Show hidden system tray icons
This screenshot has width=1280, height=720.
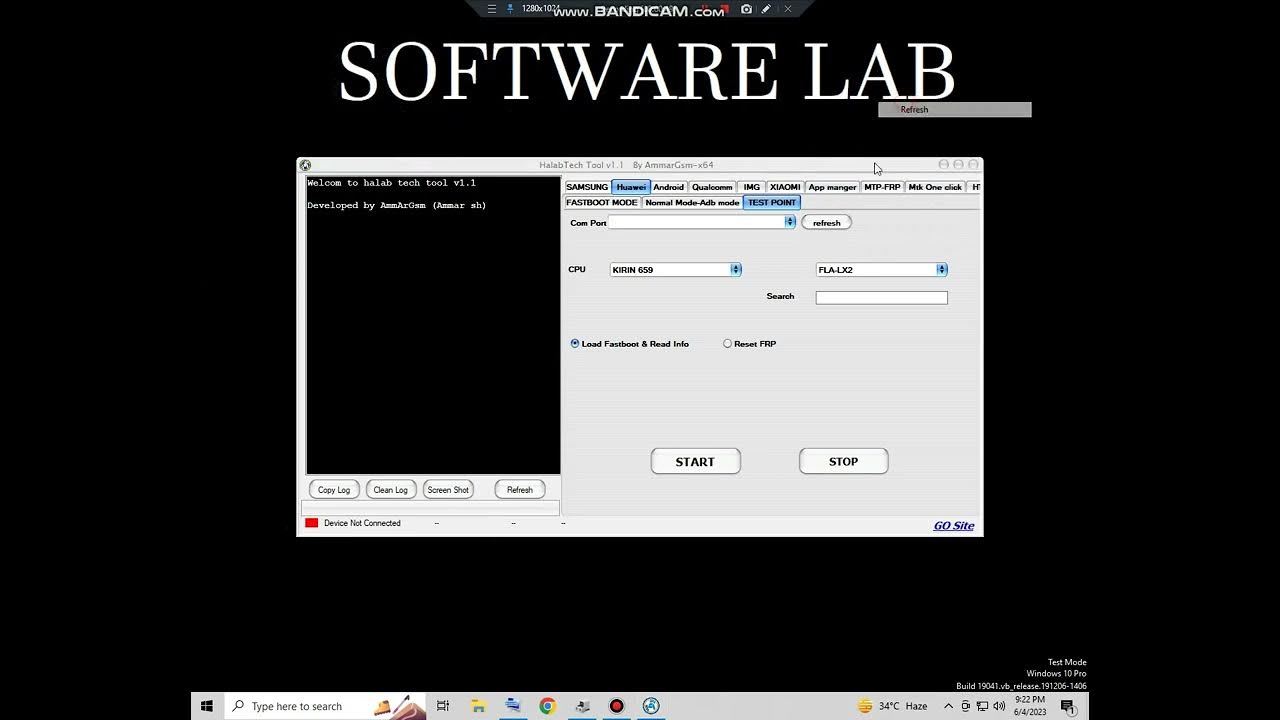[949, 706]
